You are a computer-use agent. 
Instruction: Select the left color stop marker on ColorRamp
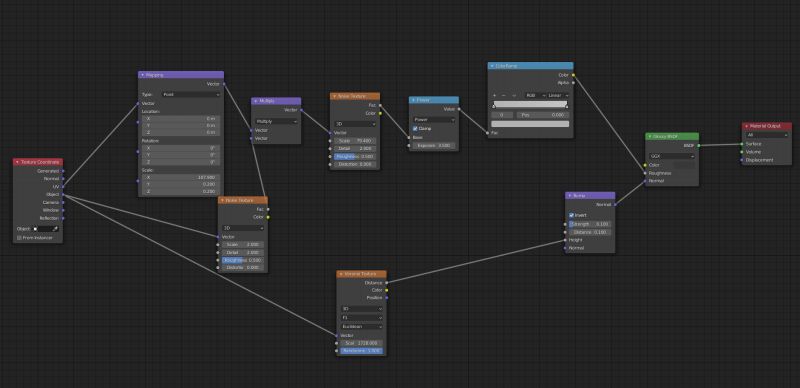pos(494,107)
